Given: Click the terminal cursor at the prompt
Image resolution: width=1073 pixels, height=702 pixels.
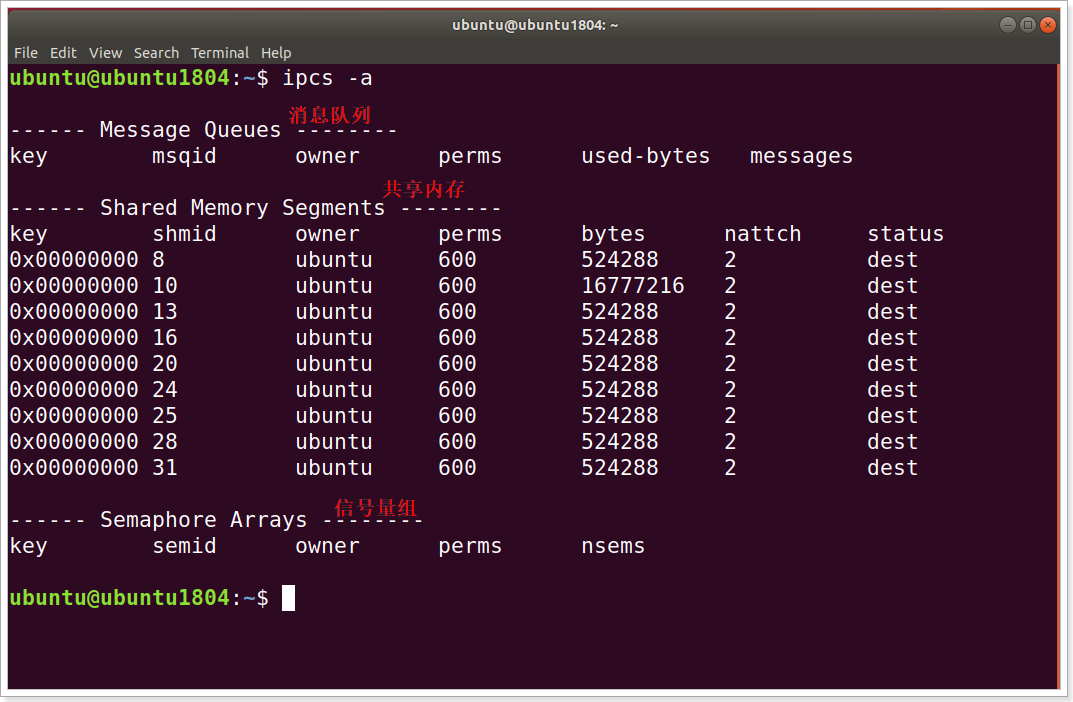Looking at the screenshot, I should point(288,598).
